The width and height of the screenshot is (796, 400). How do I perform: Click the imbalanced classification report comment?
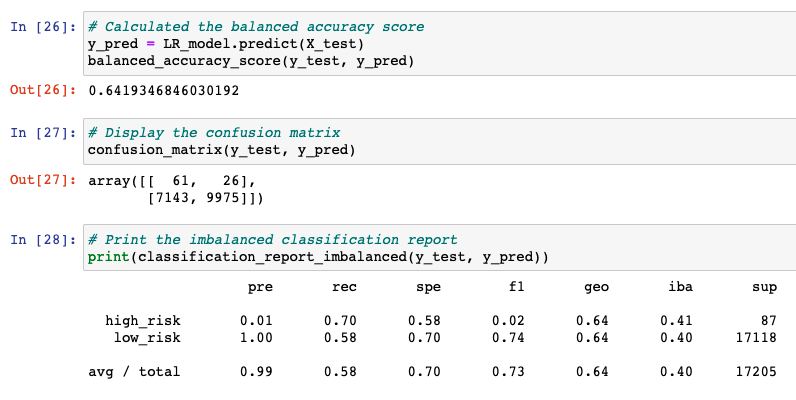pos(273,240)
